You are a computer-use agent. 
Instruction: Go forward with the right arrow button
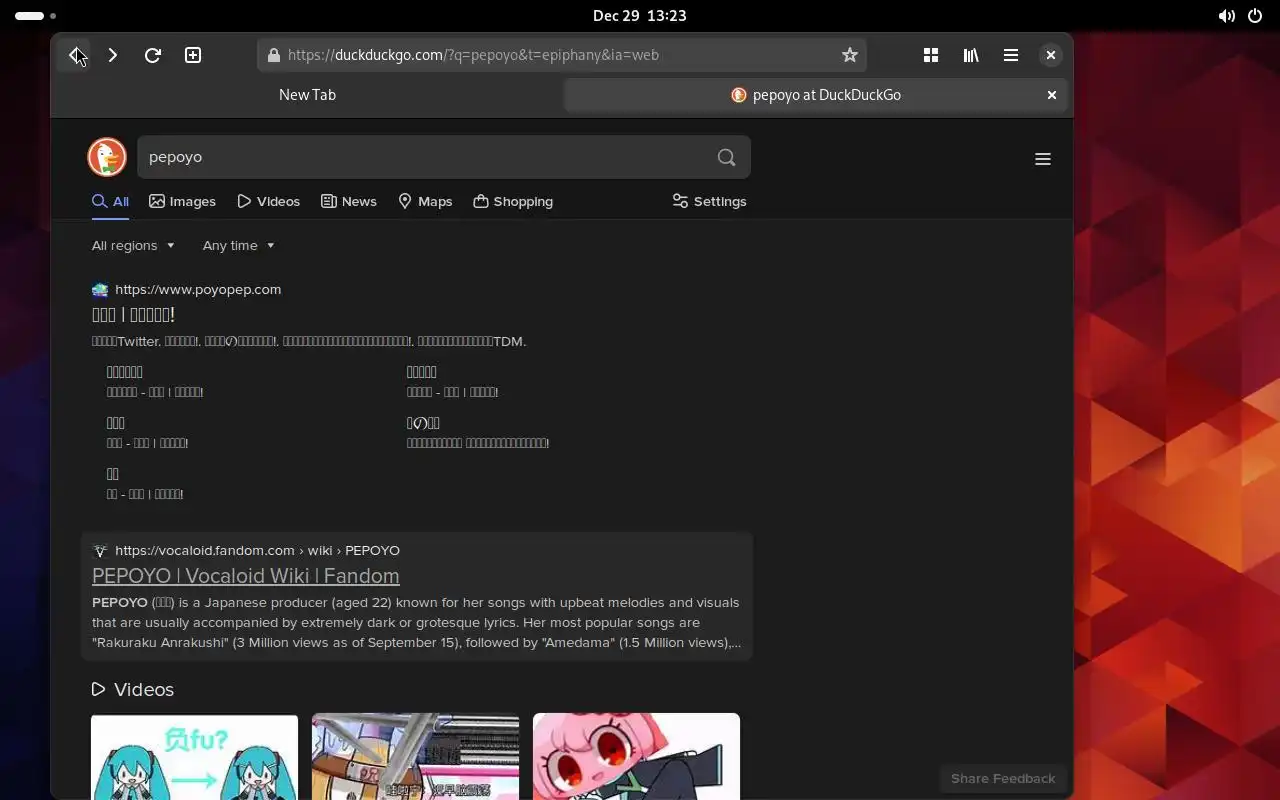(x=113, y=55)
